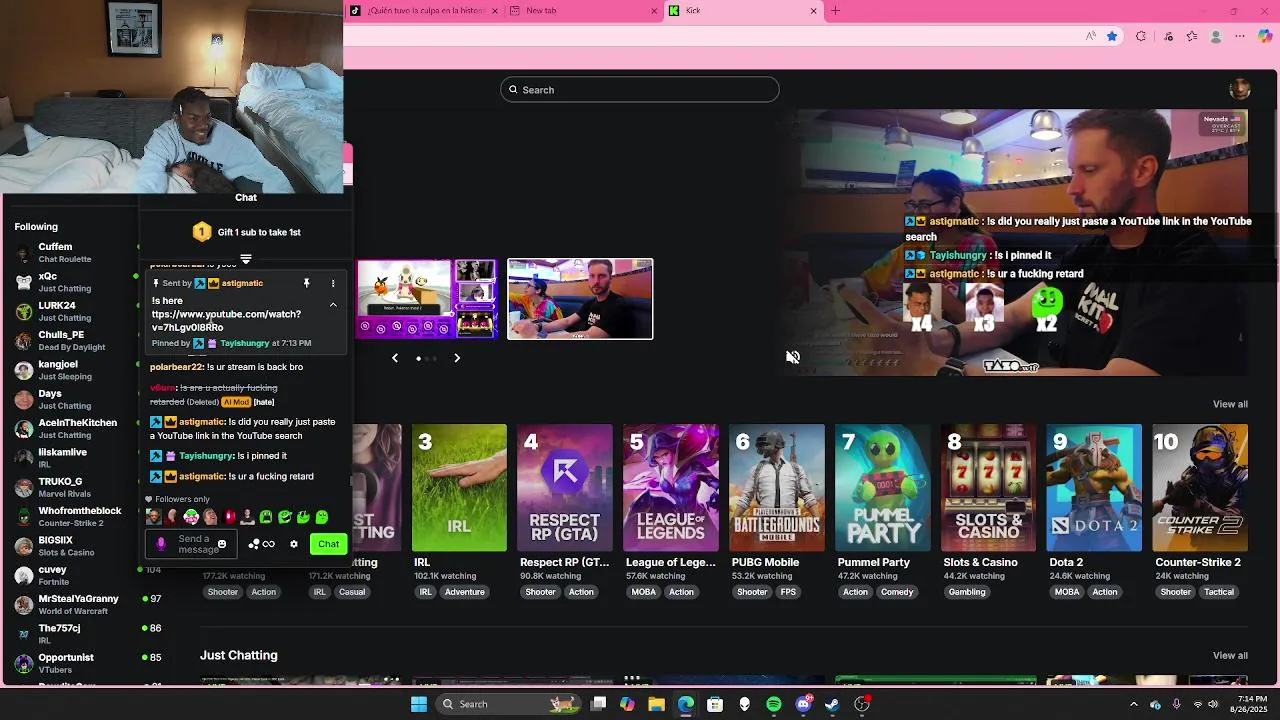This screenshot has width=1280, height=720.
Task: Open a new browser tab with plus
Action: pyautogui.click(x=835, y=11)
